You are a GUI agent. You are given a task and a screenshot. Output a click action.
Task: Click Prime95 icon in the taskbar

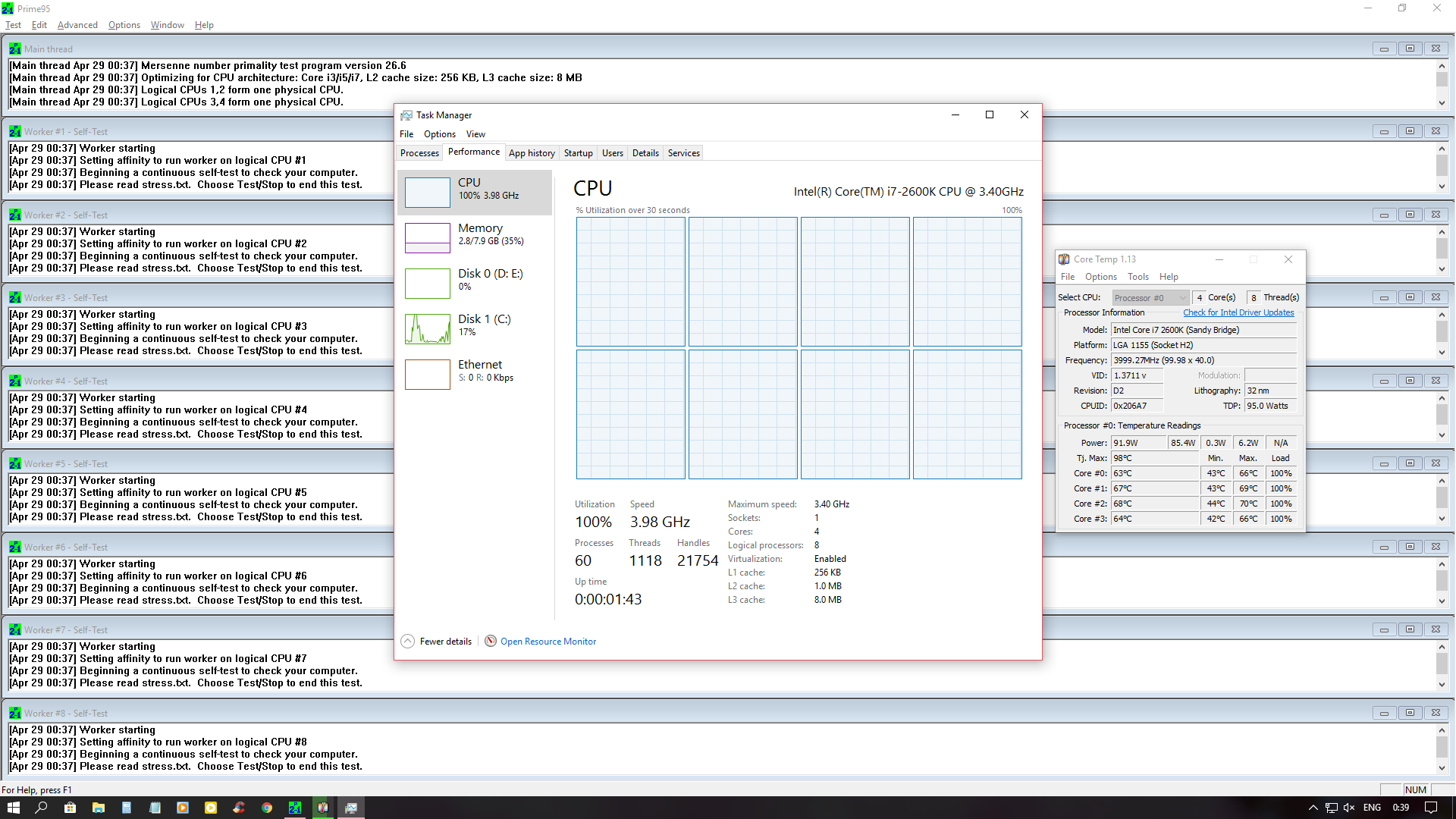click(x=295, y=808)
